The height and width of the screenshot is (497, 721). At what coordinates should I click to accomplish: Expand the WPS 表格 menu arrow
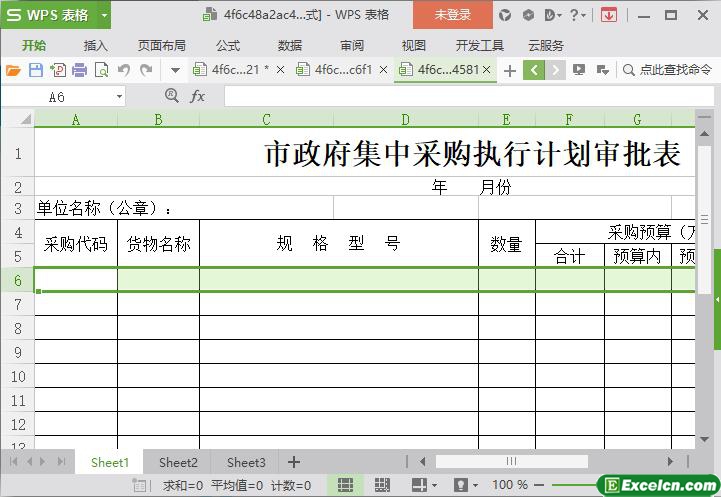pos(104,15)
